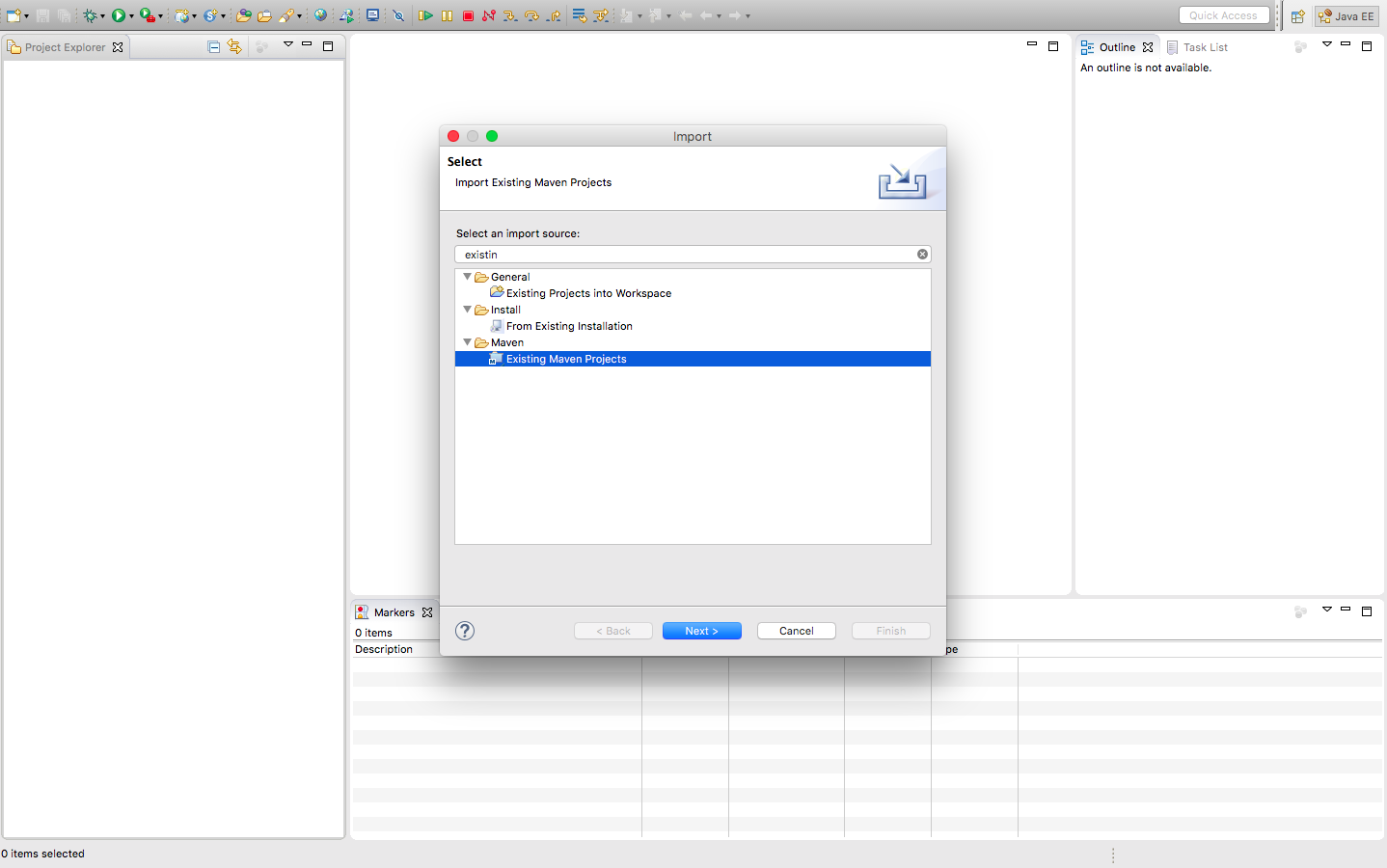This screenshot has height=868, width=1387.
Task: Open the Run dropdown arrow
Action: 131,16
